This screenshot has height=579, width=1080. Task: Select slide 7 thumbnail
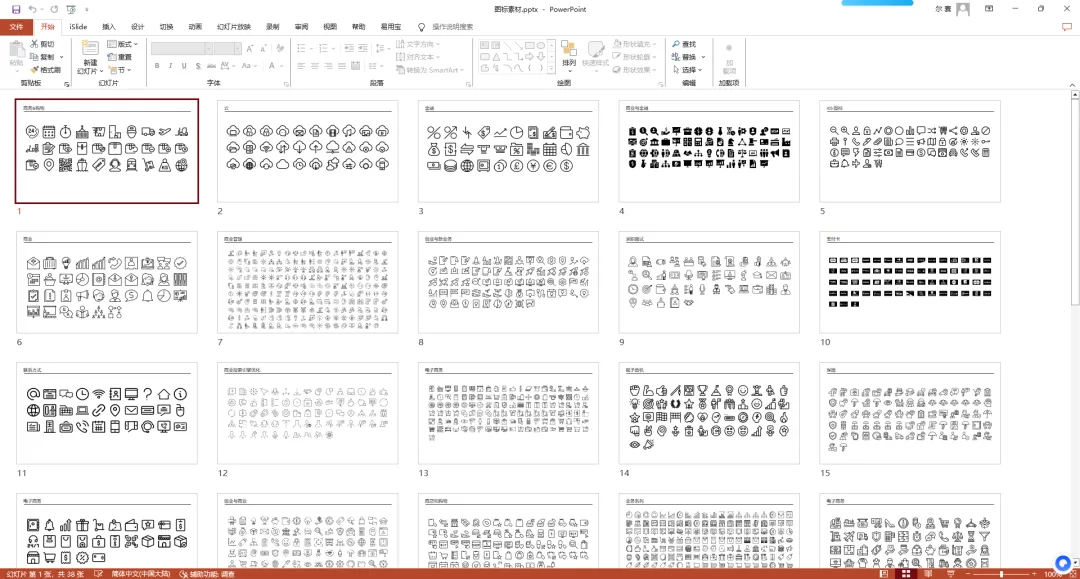(x=307, y=282)
